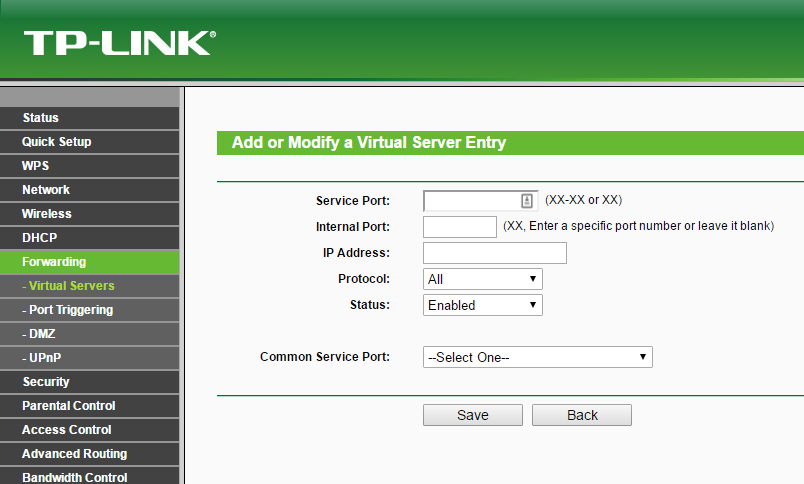The height and width of the screenshot is (484, 804).
Task: Open Advanced Routing menu
Action: coord(90,454)
